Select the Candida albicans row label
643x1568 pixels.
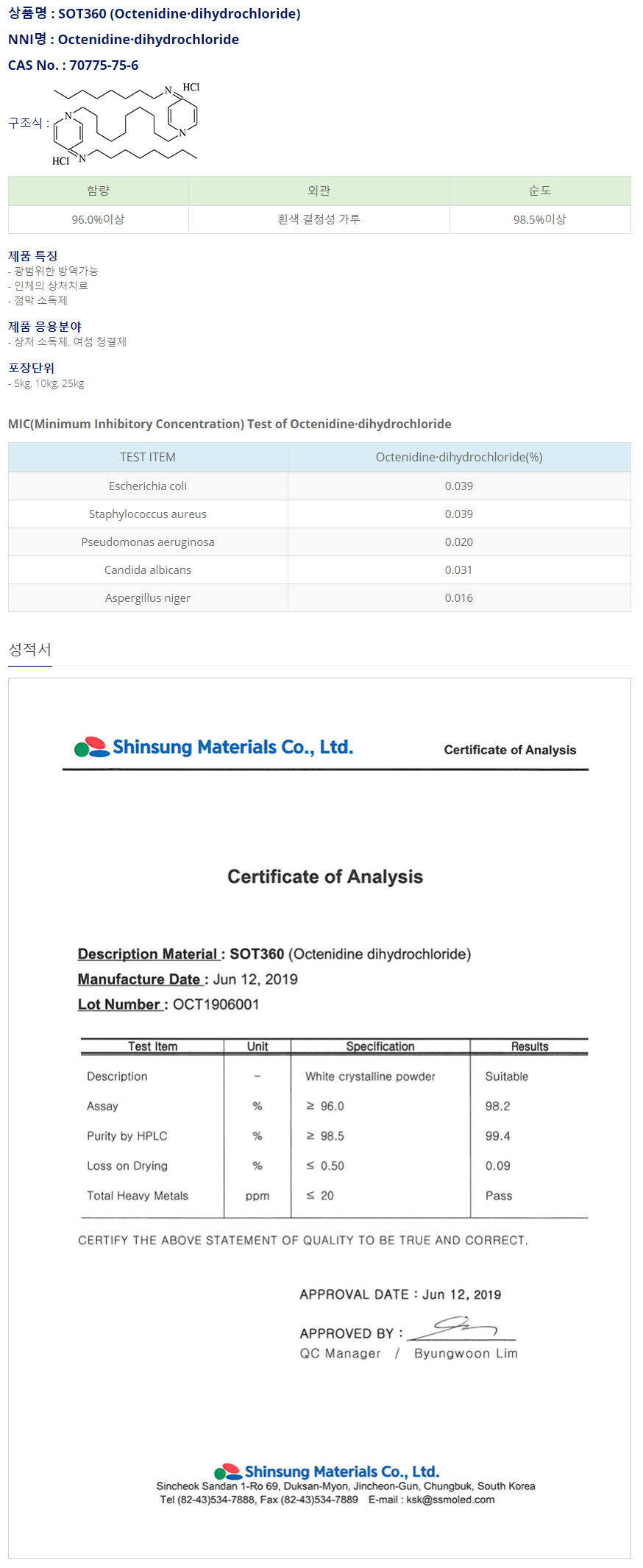(x=148, y=570)
